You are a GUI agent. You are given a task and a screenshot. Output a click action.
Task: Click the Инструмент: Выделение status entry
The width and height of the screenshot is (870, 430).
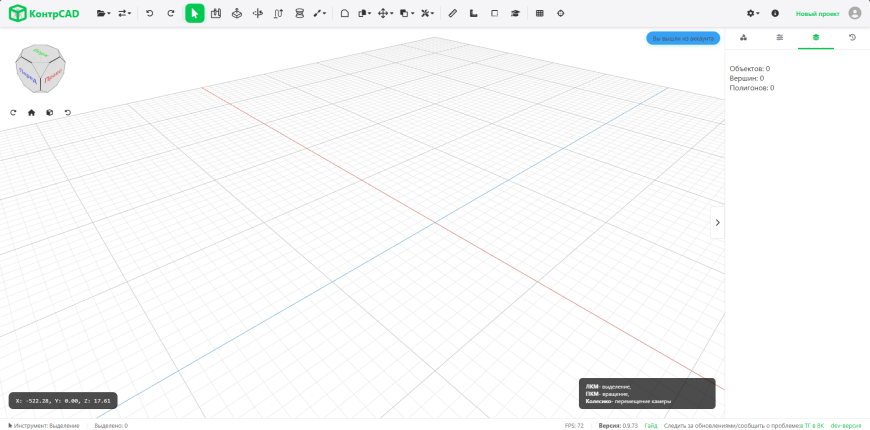(x=43, y=426)
